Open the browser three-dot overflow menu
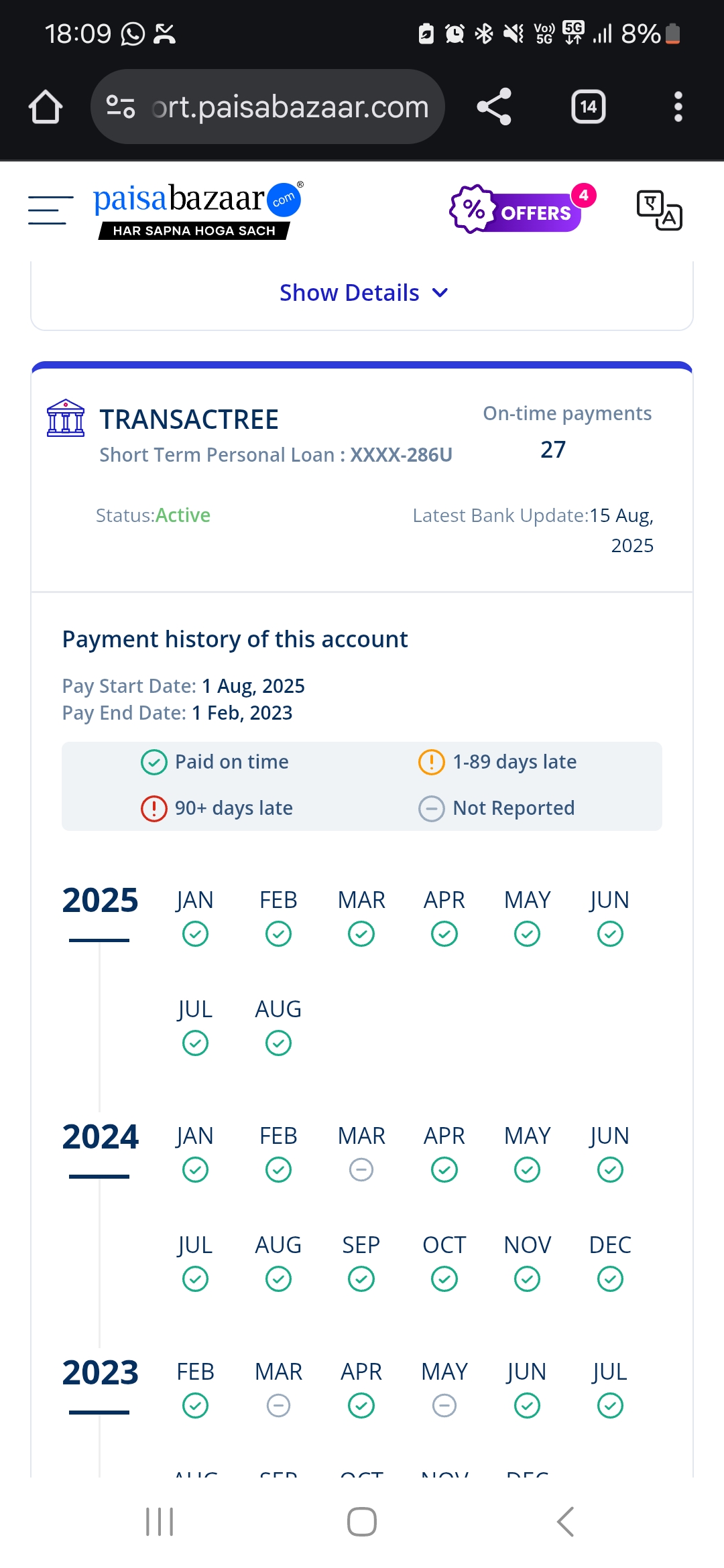 [678, 107]
